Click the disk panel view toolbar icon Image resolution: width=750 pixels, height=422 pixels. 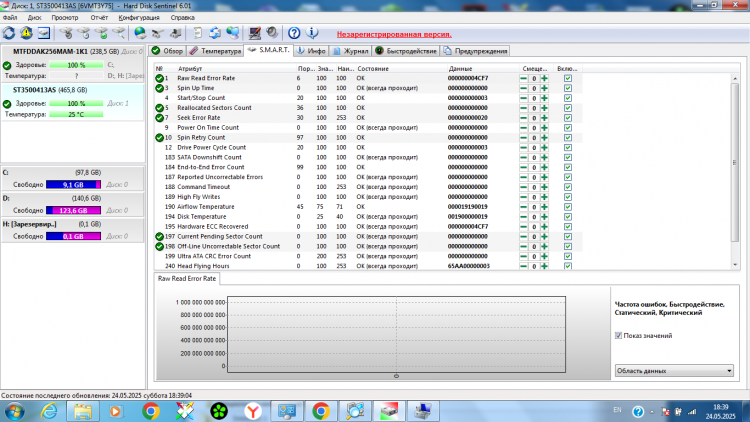click(44, 33)
